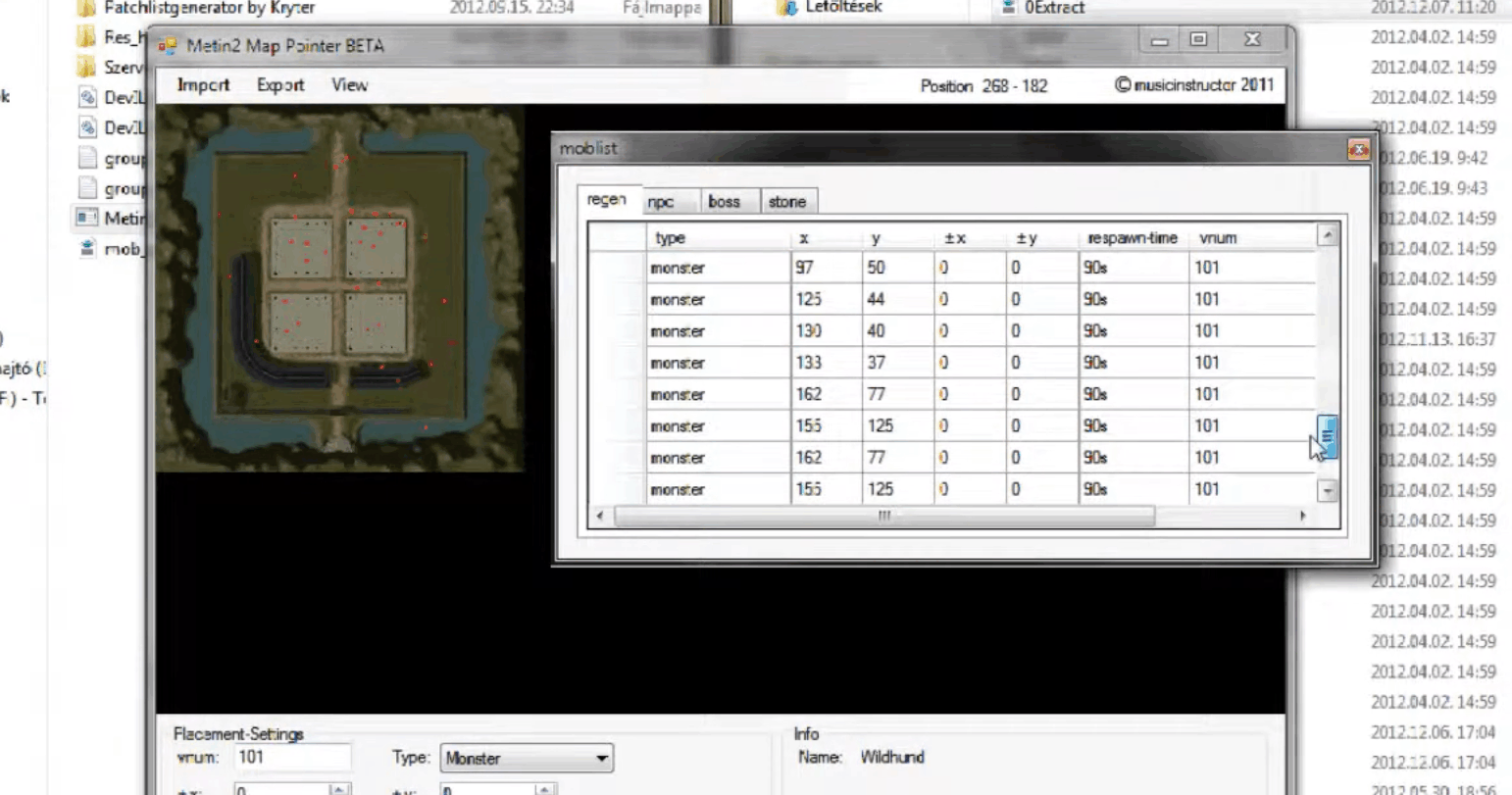Click inside the vnum input field
Image resolution: width=1512 pixels, height=795 pixels.
tap(291, 757)
